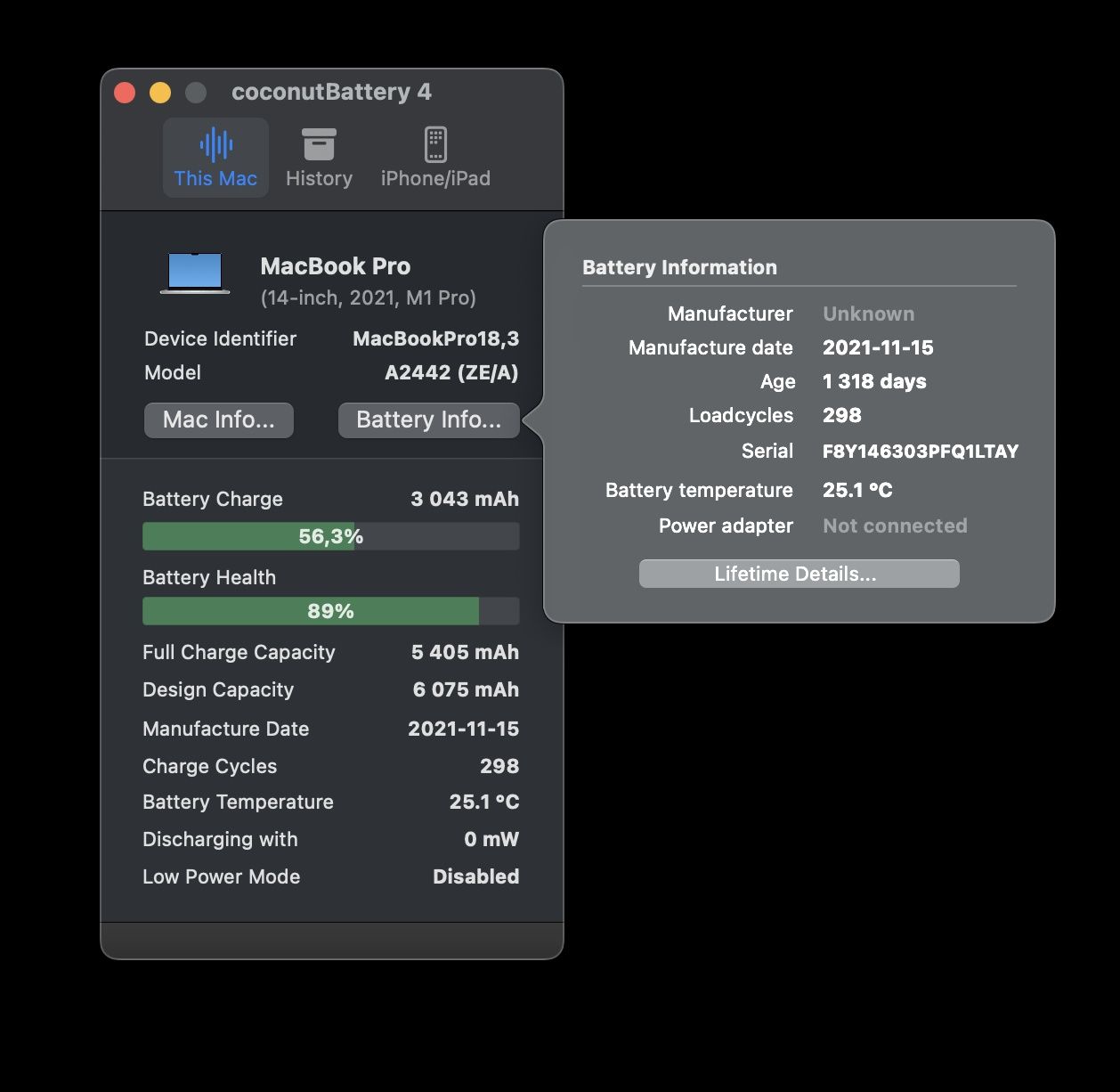Click the Discharging with label
1120x1092 pixels.
point(220,839)
